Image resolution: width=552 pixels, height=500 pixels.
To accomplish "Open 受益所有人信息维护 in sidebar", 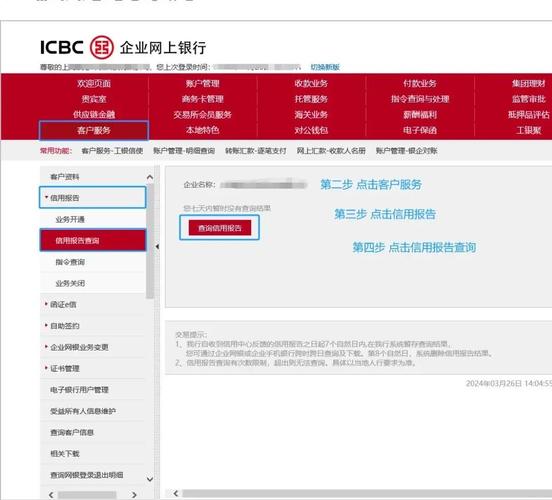I will click(x=83, y=411).
